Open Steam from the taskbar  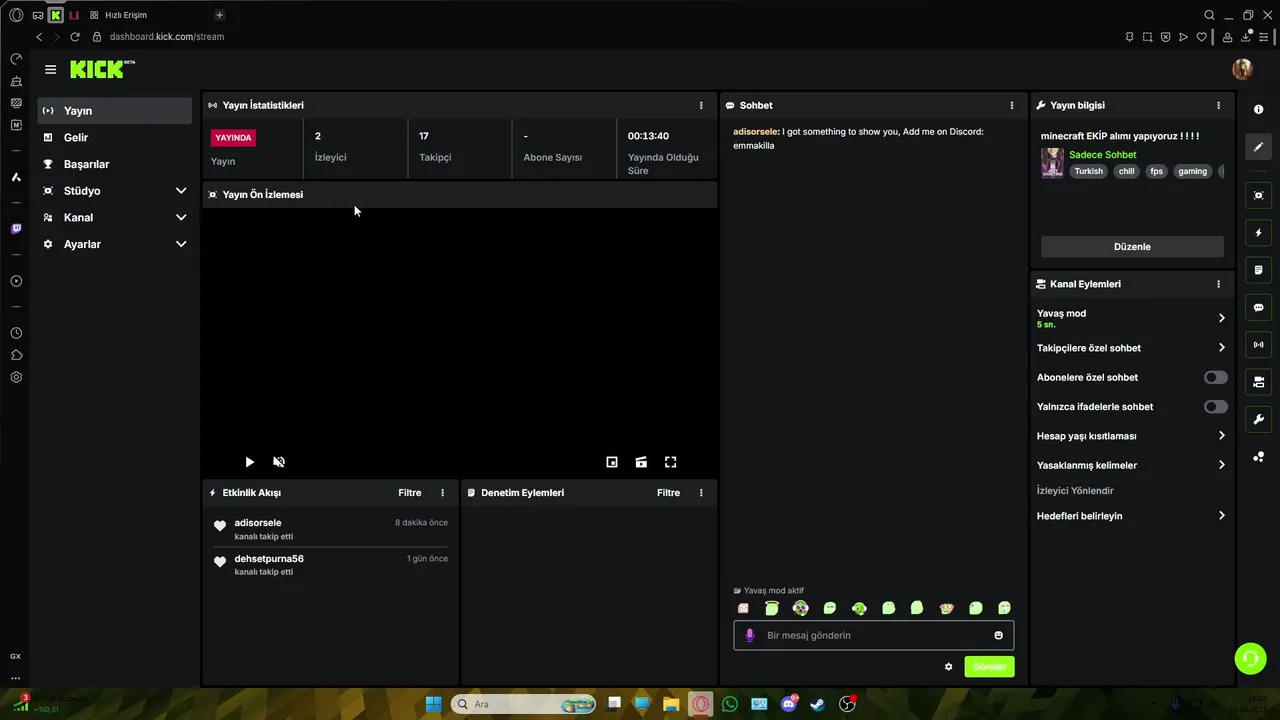818,704
